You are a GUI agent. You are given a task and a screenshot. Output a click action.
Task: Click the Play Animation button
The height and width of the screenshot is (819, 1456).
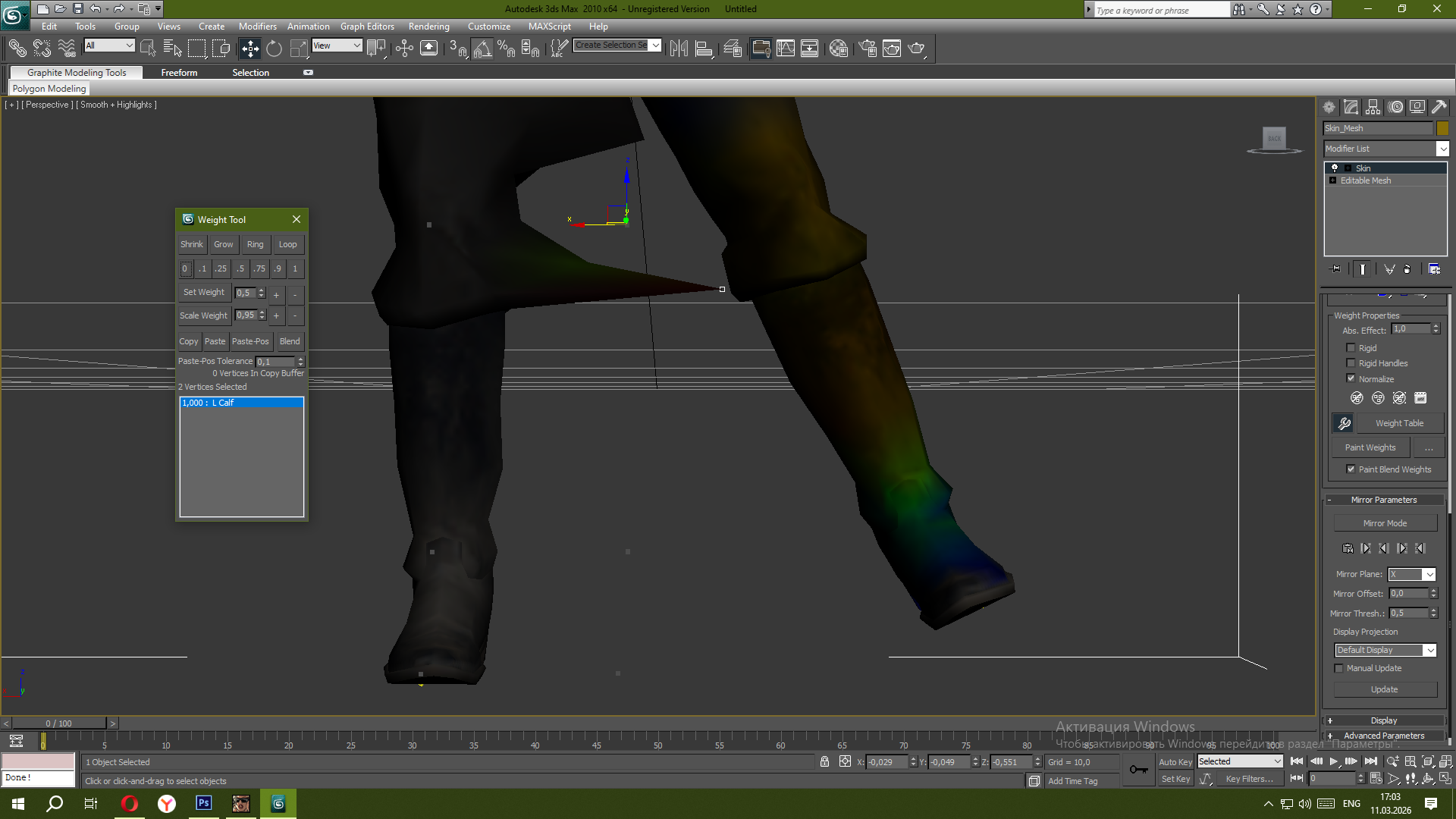click(1333, 761)
